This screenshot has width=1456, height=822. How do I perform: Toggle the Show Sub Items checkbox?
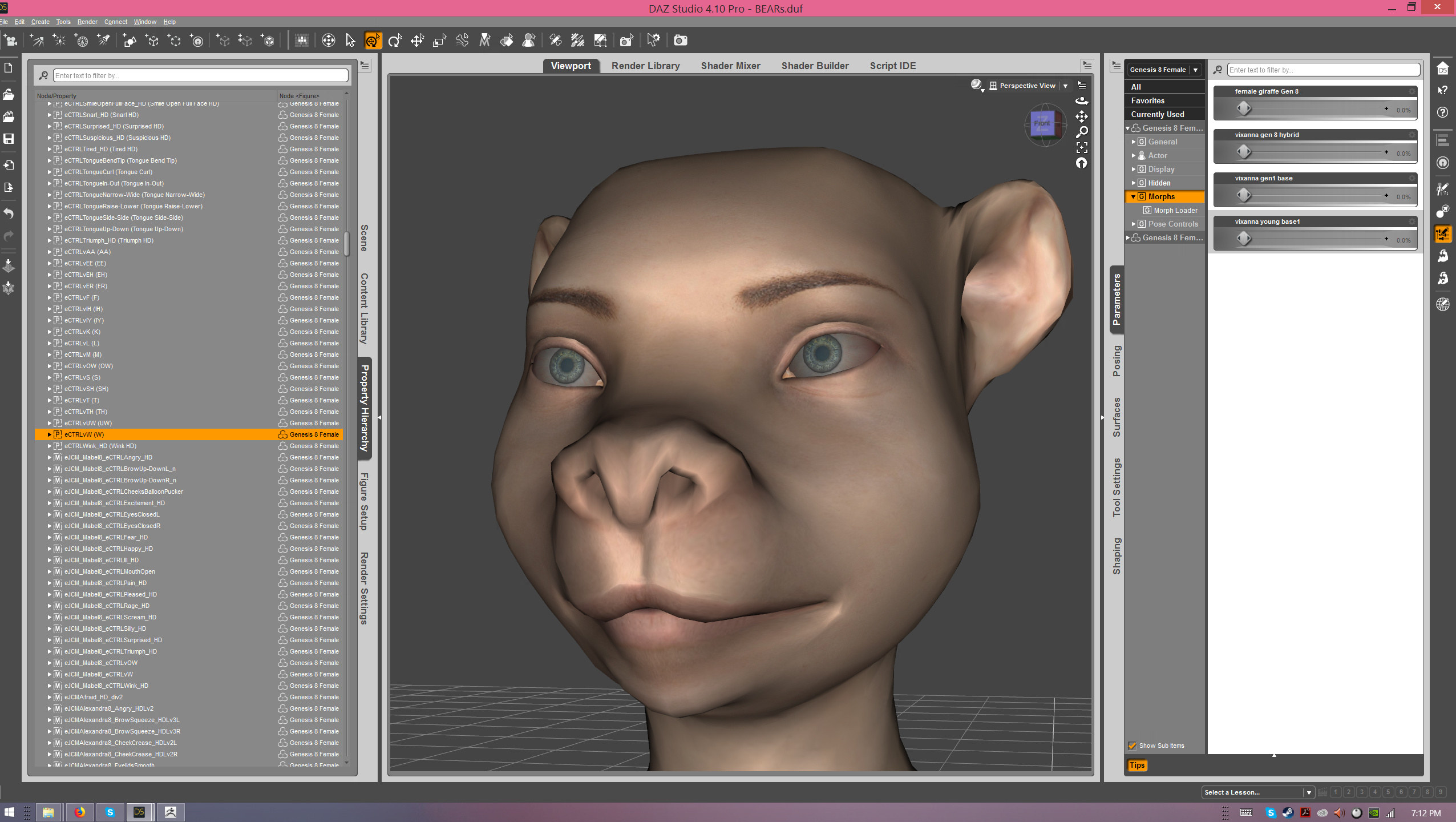[1133, 746]
